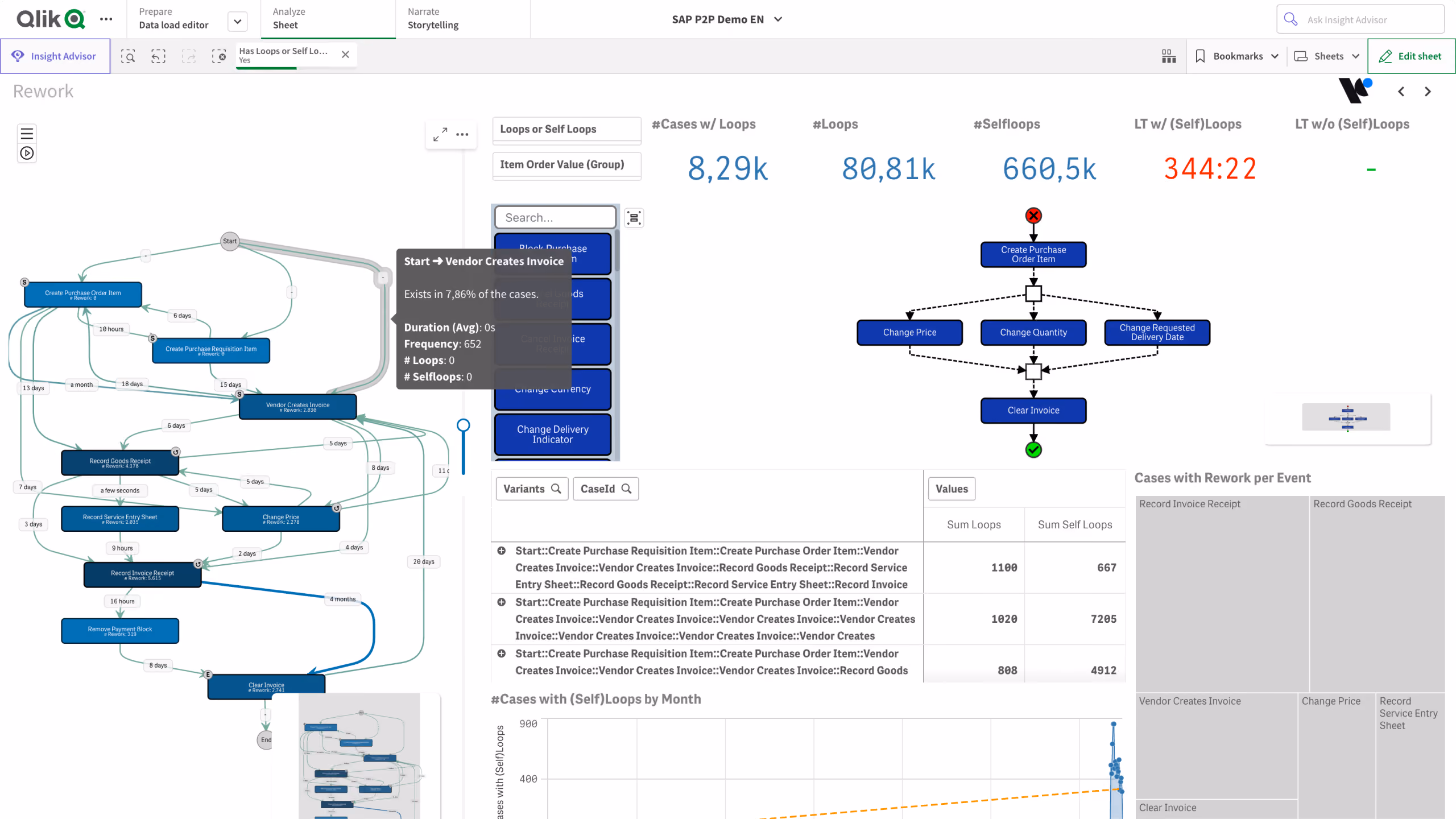
Task: Sort by Sum Self Loops column header
Action: 1074,524
